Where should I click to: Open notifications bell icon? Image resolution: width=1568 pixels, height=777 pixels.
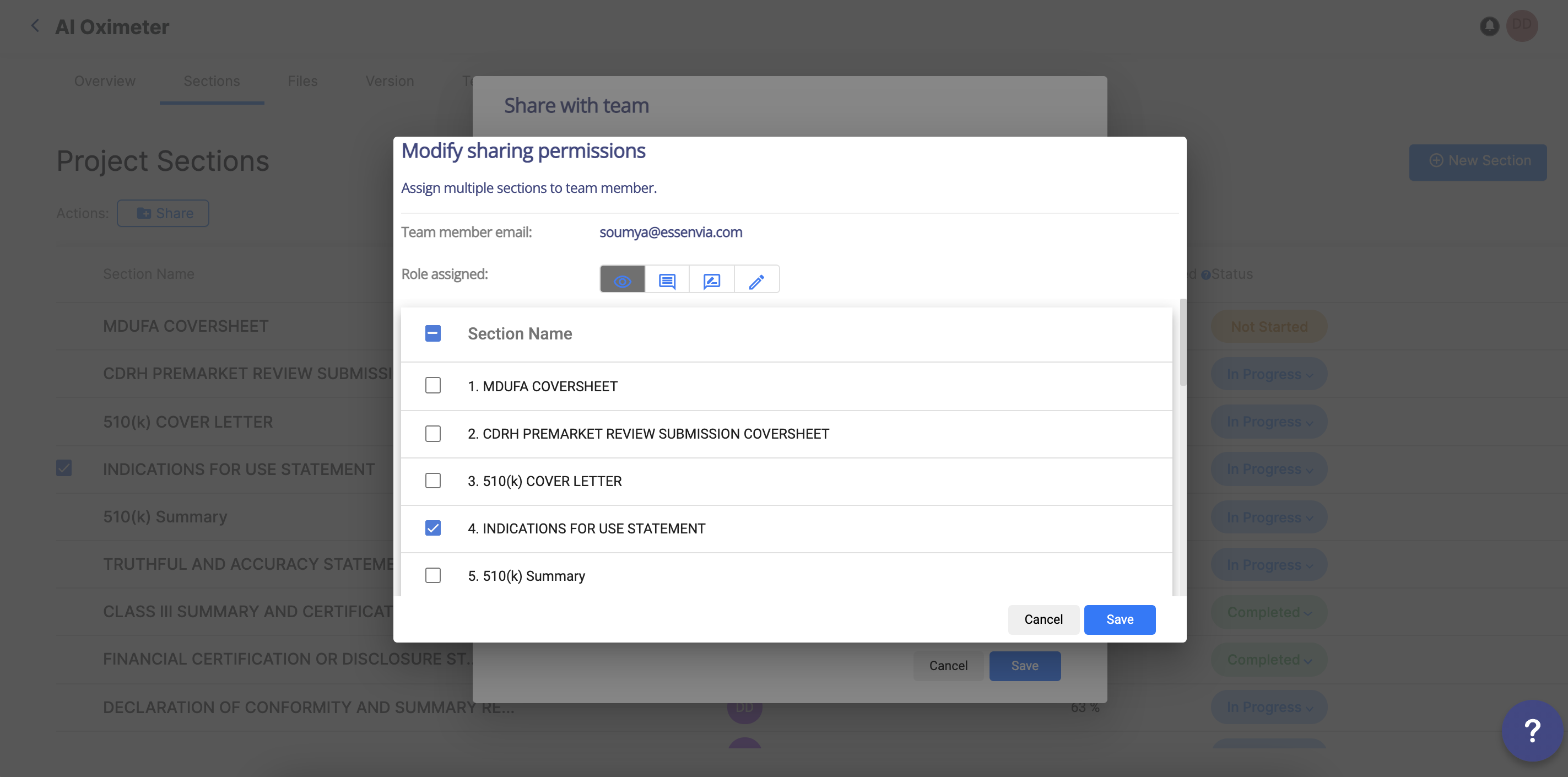[x=1489, y=26]
